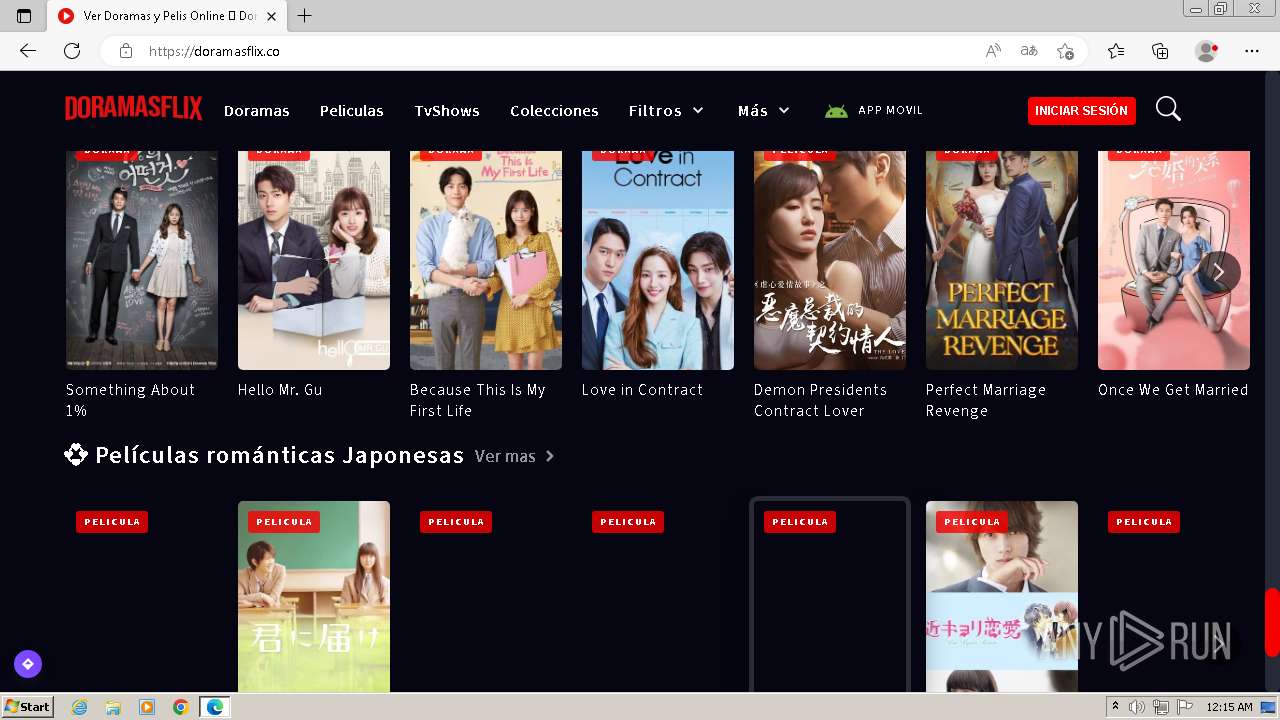Image resolution: width=1280 pixels, height=720 pixels.
Task: Open Demon Presidents Contract Lover title link
Action: [821, 400]
